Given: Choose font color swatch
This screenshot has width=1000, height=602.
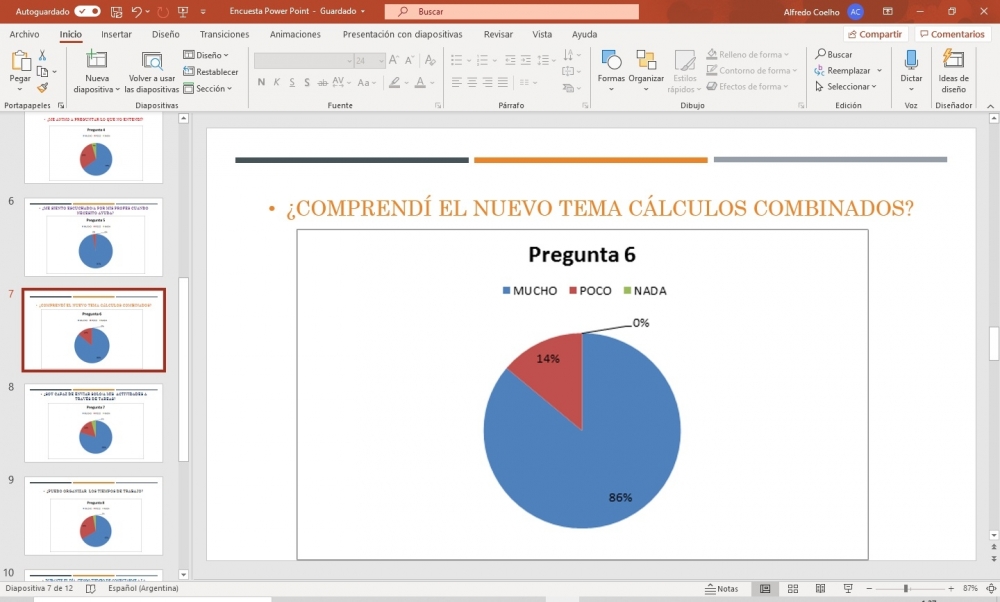Looking at the screenshot, I should tap(420, 82).
